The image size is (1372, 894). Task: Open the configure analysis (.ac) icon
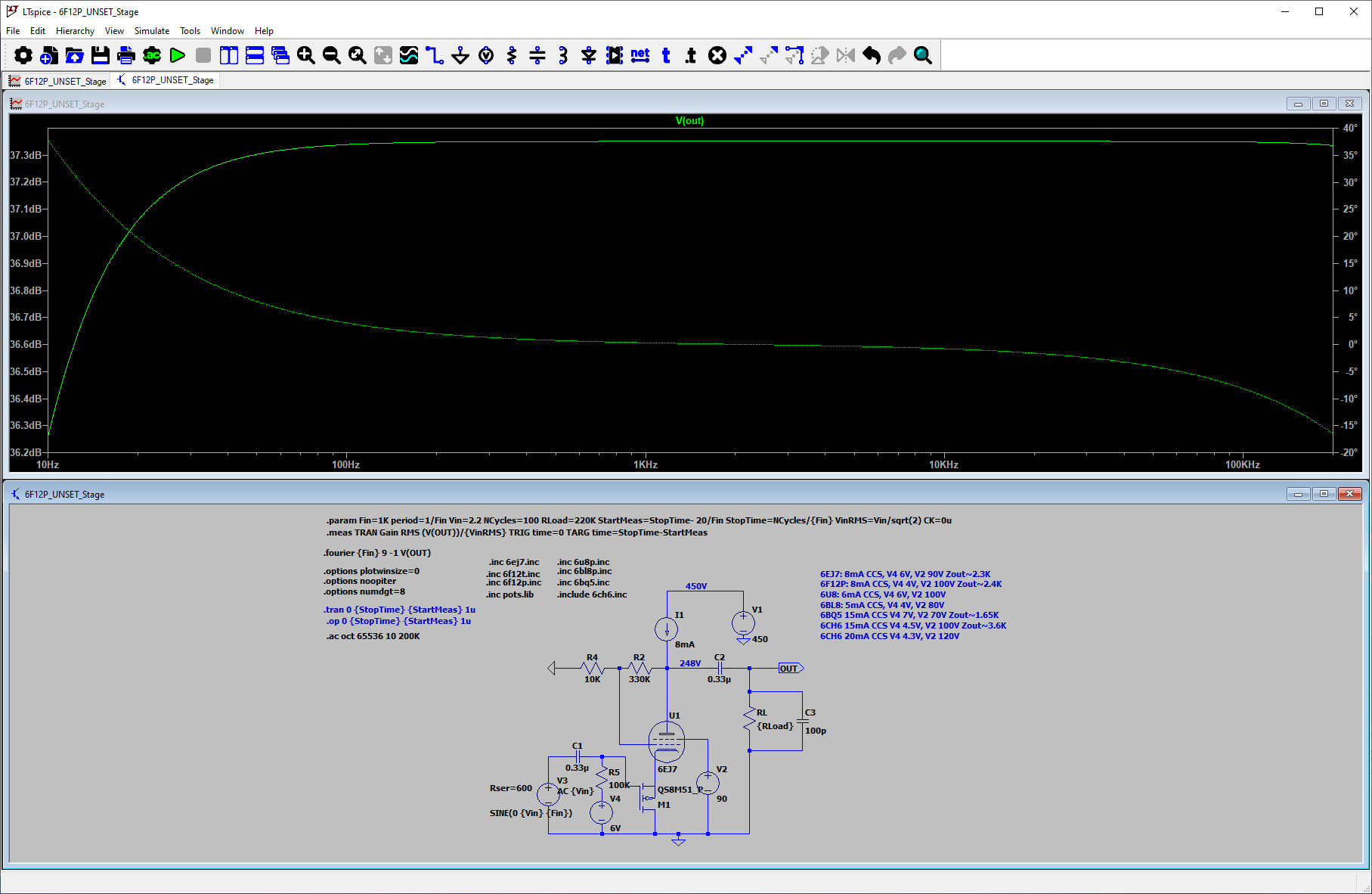click(x=152, y=55)
